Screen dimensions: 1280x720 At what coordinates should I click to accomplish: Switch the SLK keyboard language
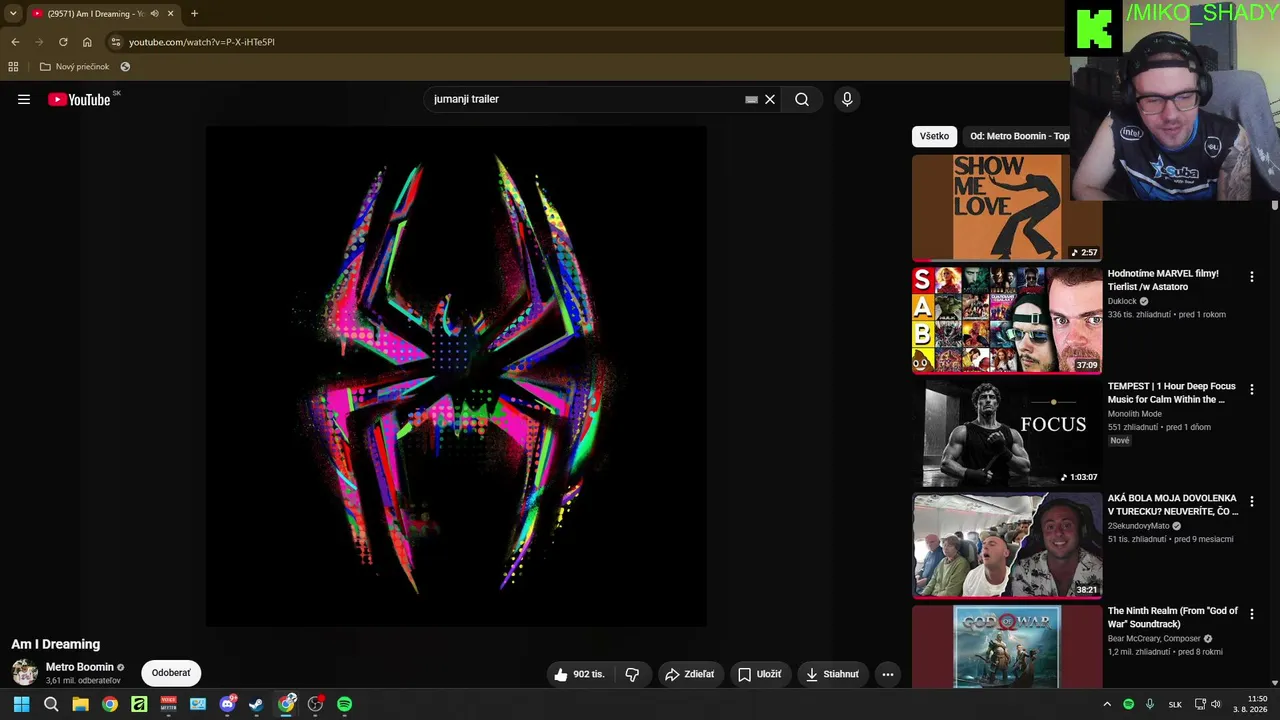(1175, 704)
